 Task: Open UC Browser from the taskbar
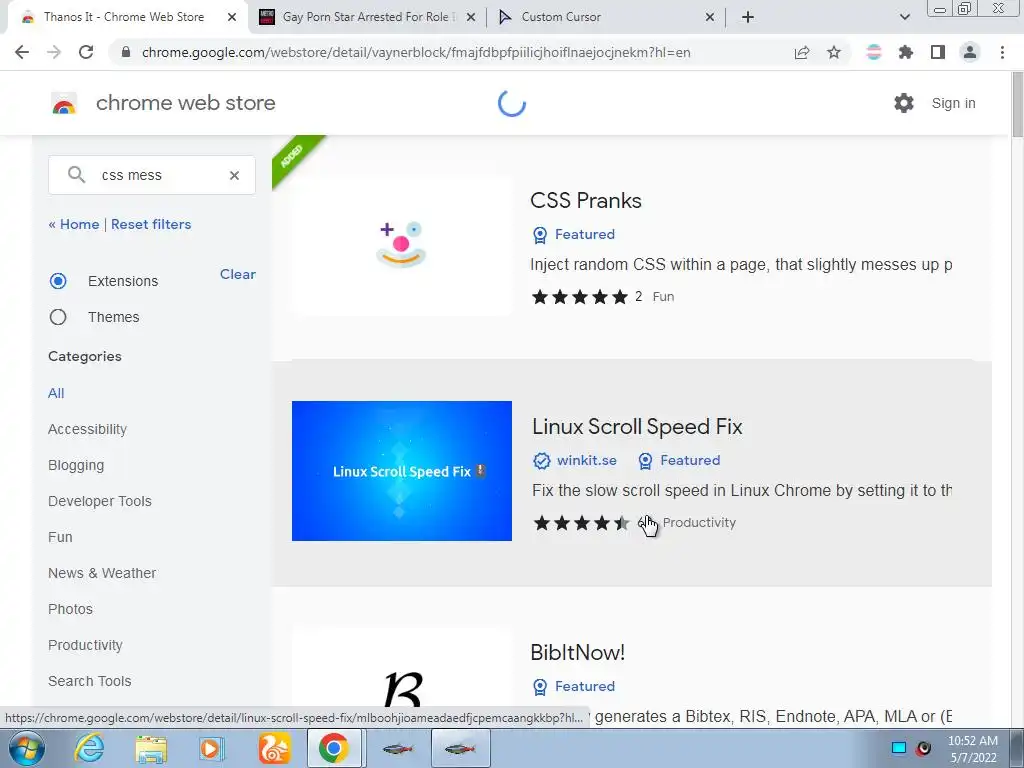coord(274,748)
